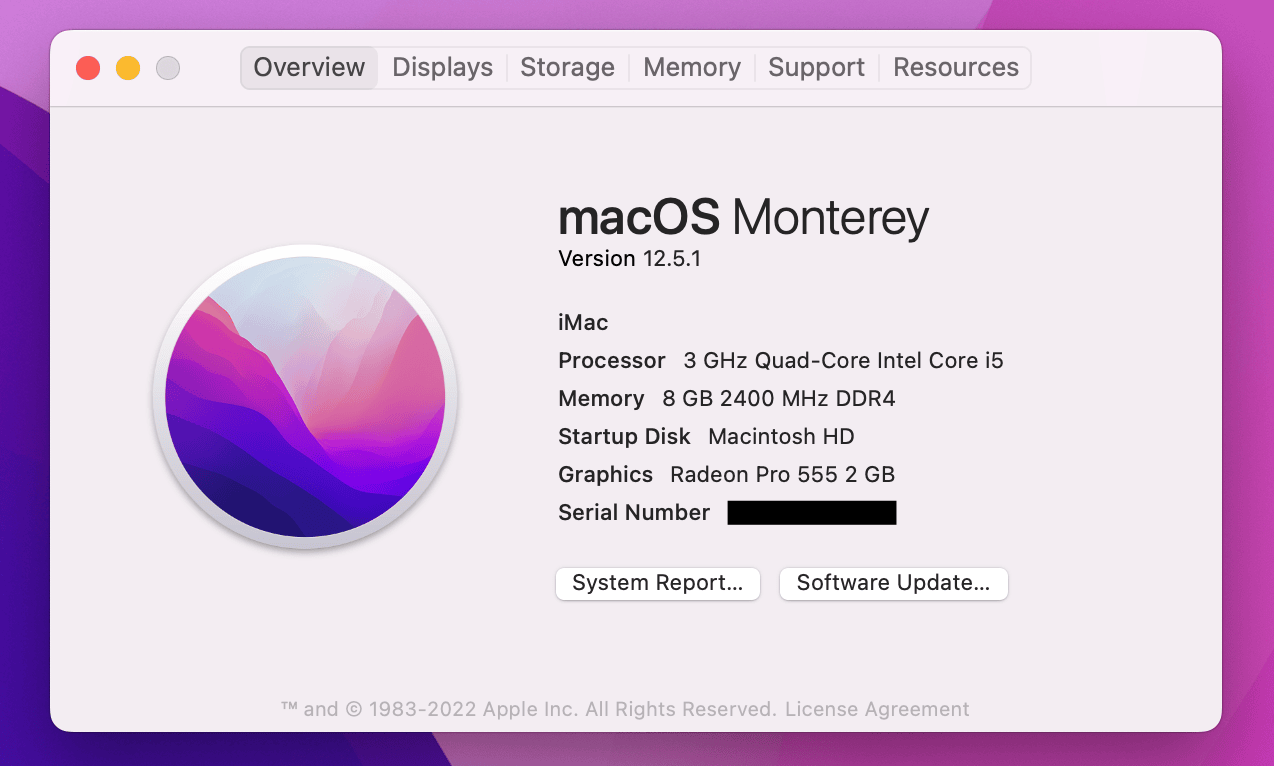Open Software Update… button
The image size is (1274, 766).
click(894, 583)
